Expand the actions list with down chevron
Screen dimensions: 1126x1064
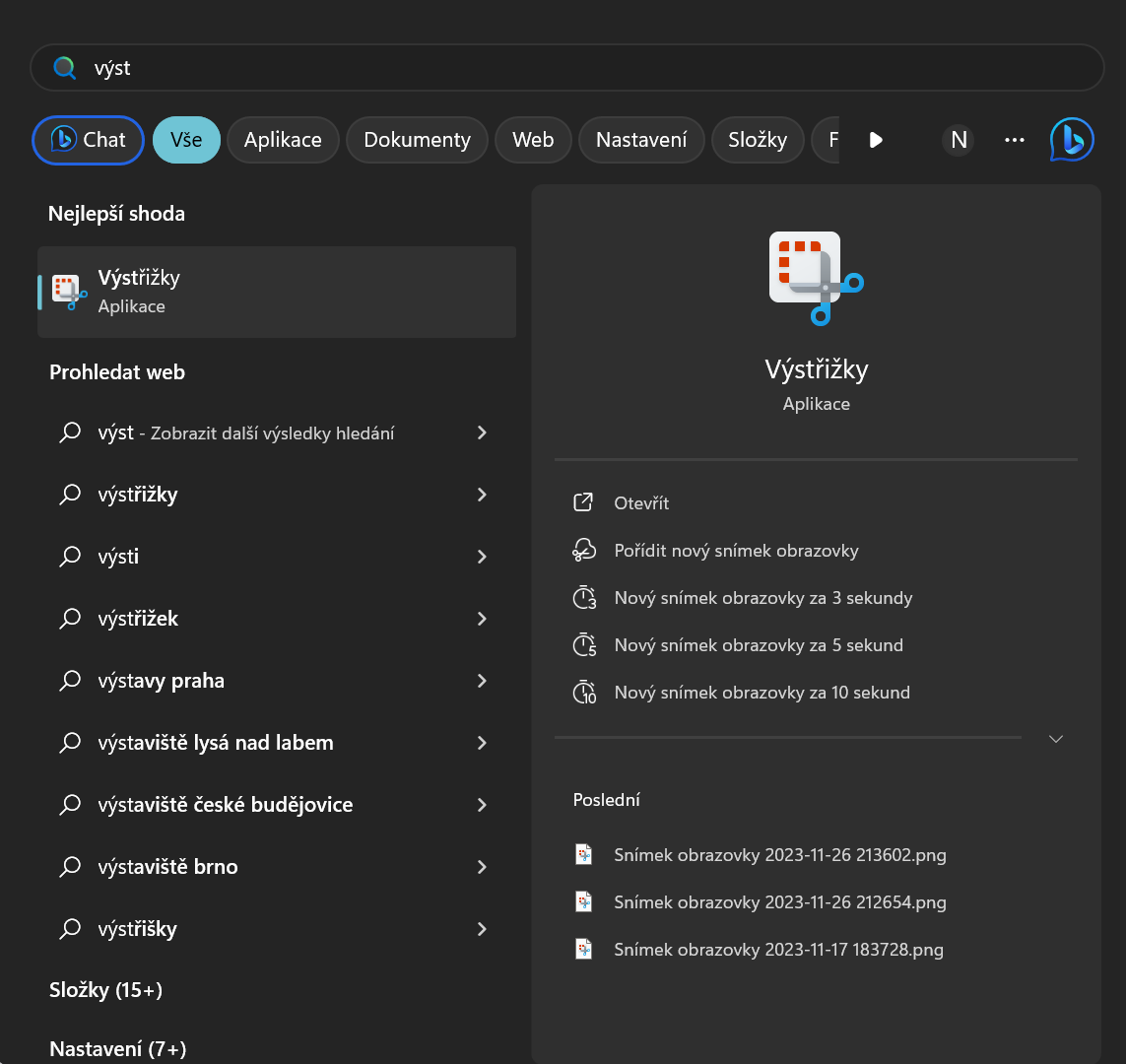pos(1056,739)
